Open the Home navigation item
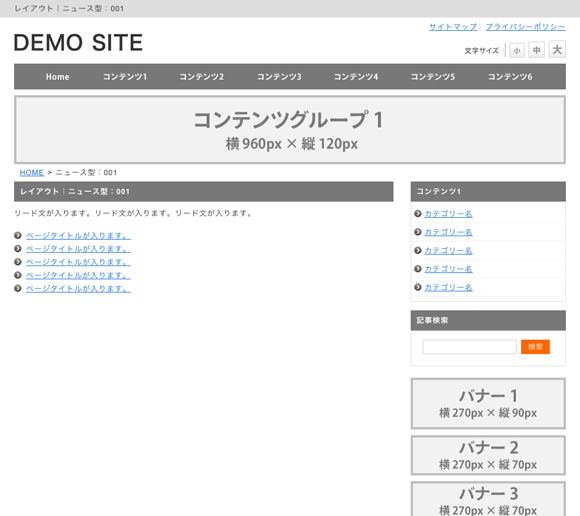580x516 pixels. [x=57, y=77]
